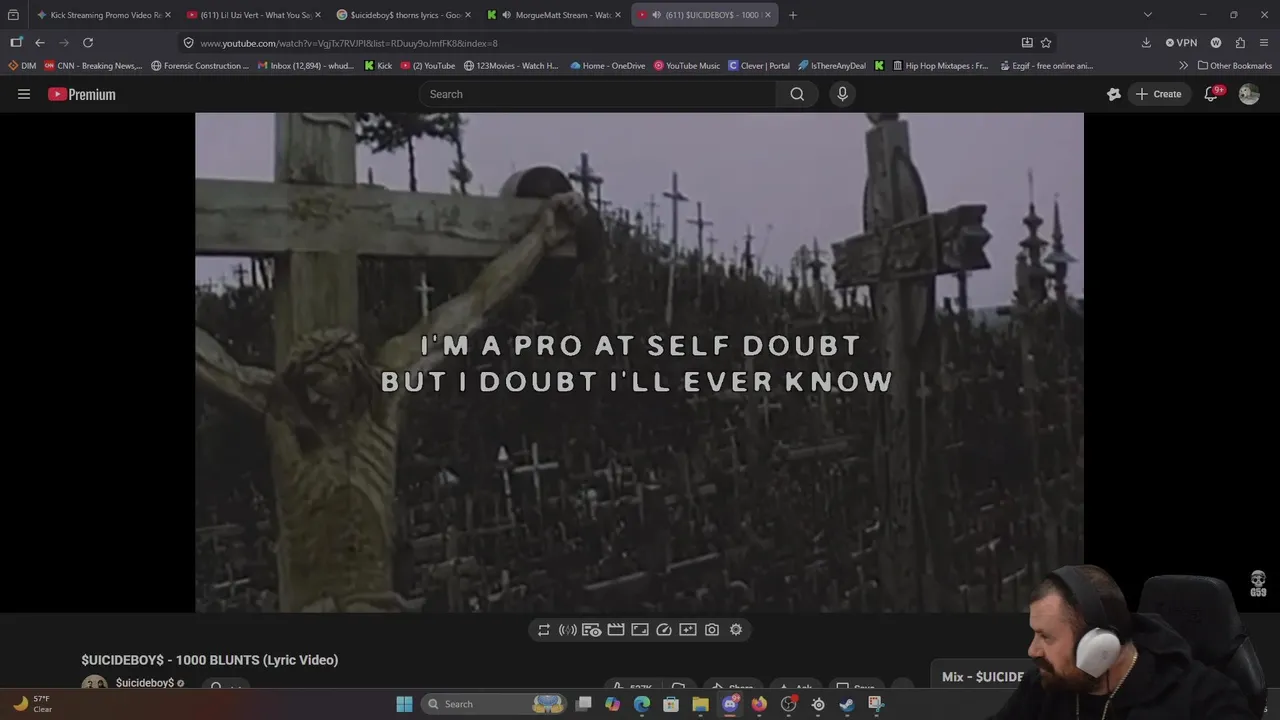Open the account avatar menu
Viewport: 1280px width, 720px height.
coord(1249,94)
